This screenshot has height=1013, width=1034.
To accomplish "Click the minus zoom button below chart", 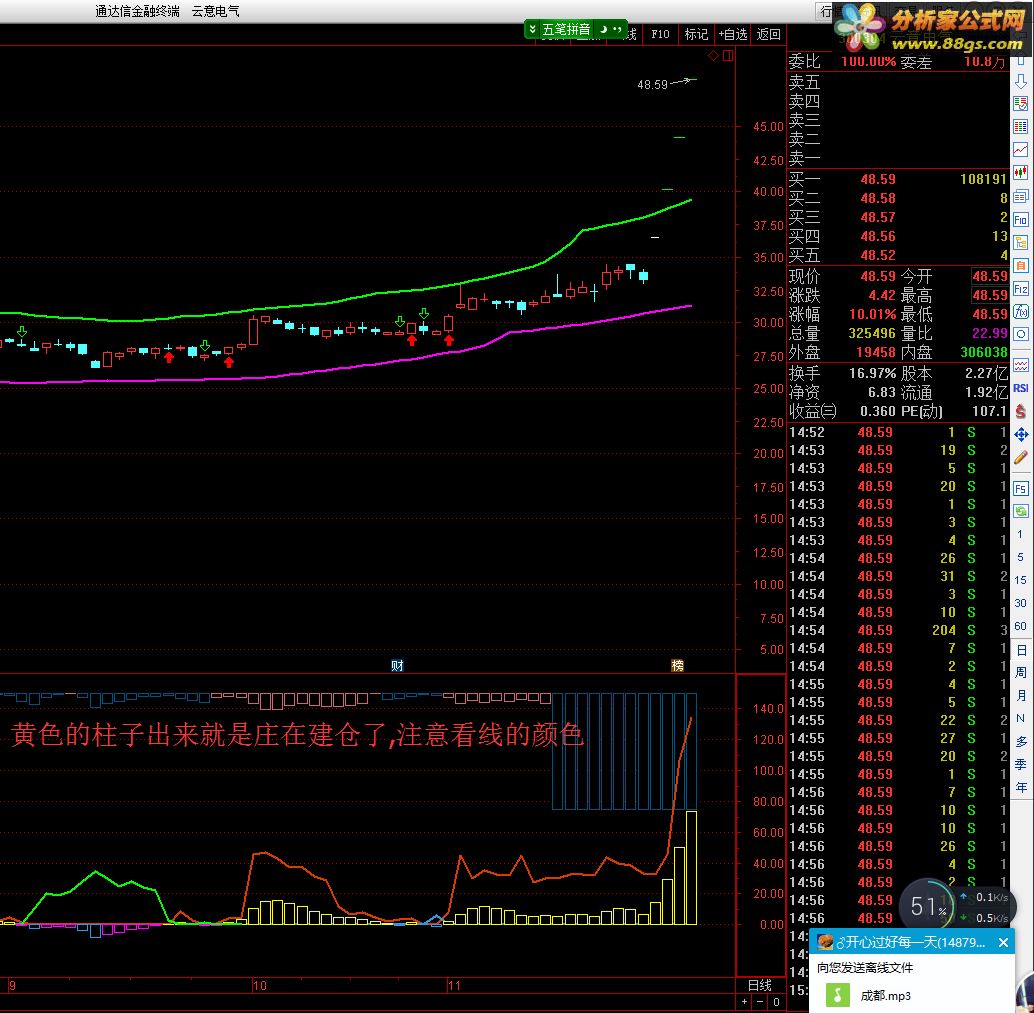I will pyautogui.click(x=760, y=1001).
